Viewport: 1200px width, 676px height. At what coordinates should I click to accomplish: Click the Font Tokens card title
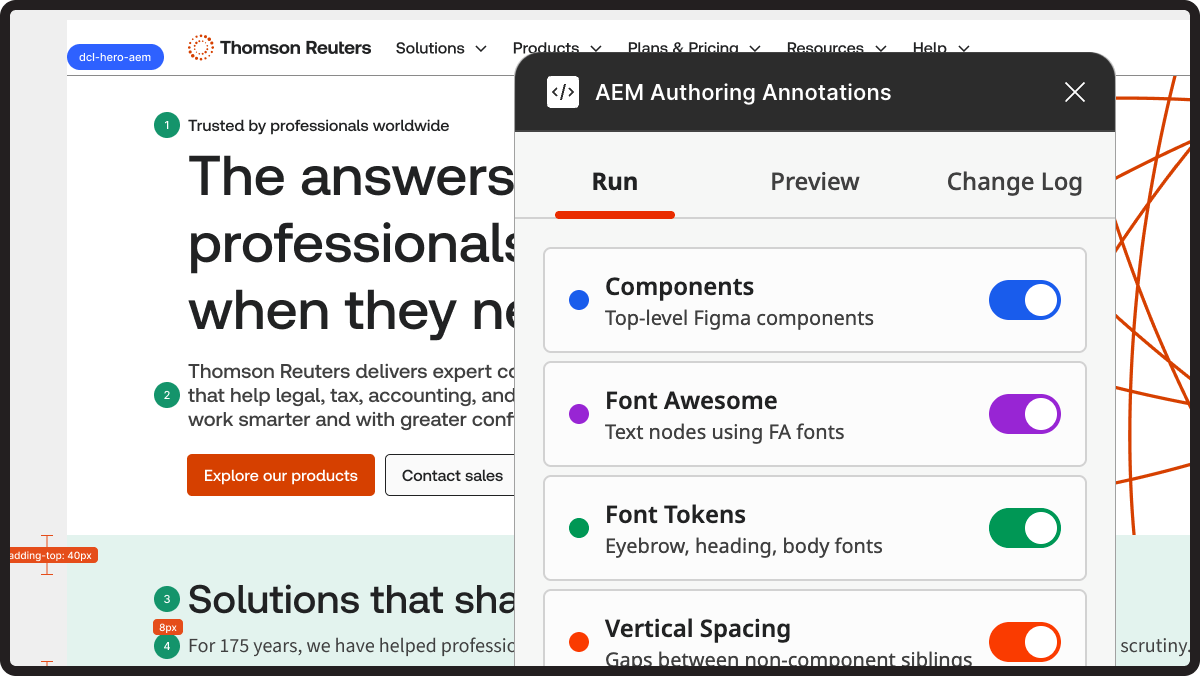(x=675, y=515)
